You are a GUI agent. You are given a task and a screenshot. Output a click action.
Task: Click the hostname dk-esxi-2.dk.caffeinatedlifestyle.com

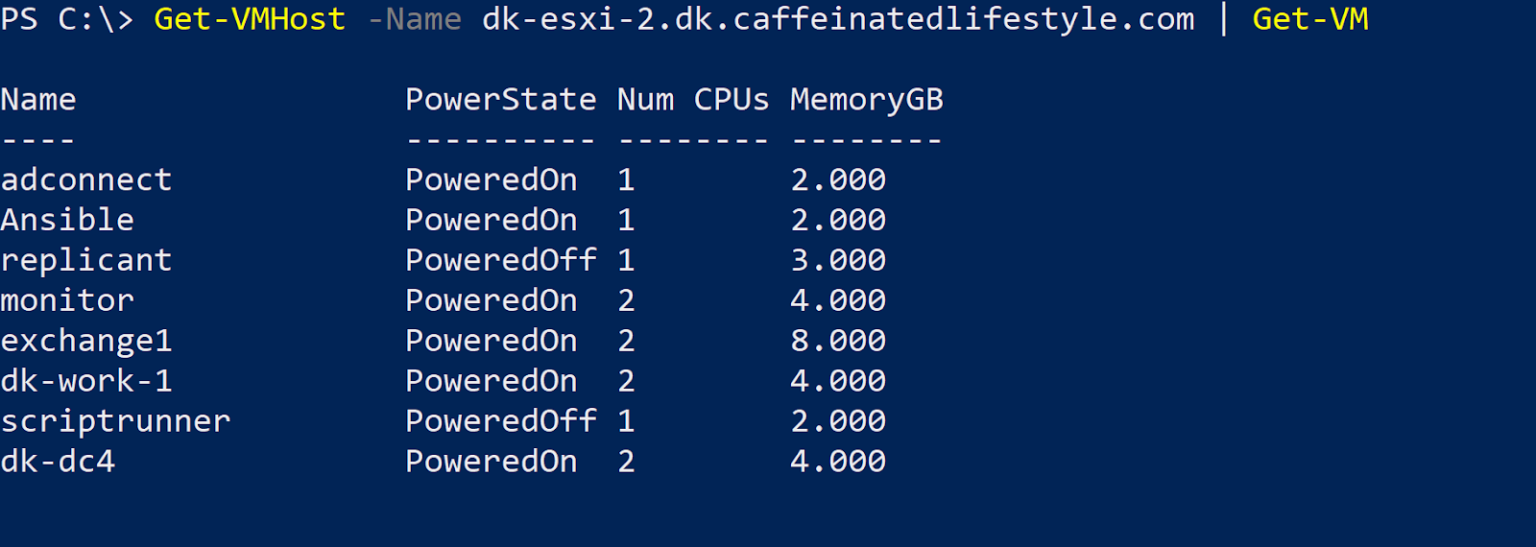coord(838,18)
